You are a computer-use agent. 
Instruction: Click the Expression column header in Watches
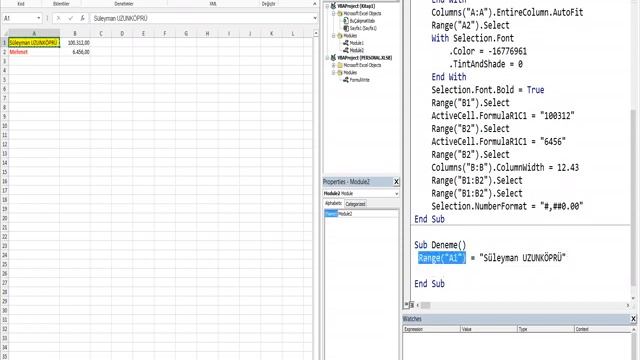(431, 329)
